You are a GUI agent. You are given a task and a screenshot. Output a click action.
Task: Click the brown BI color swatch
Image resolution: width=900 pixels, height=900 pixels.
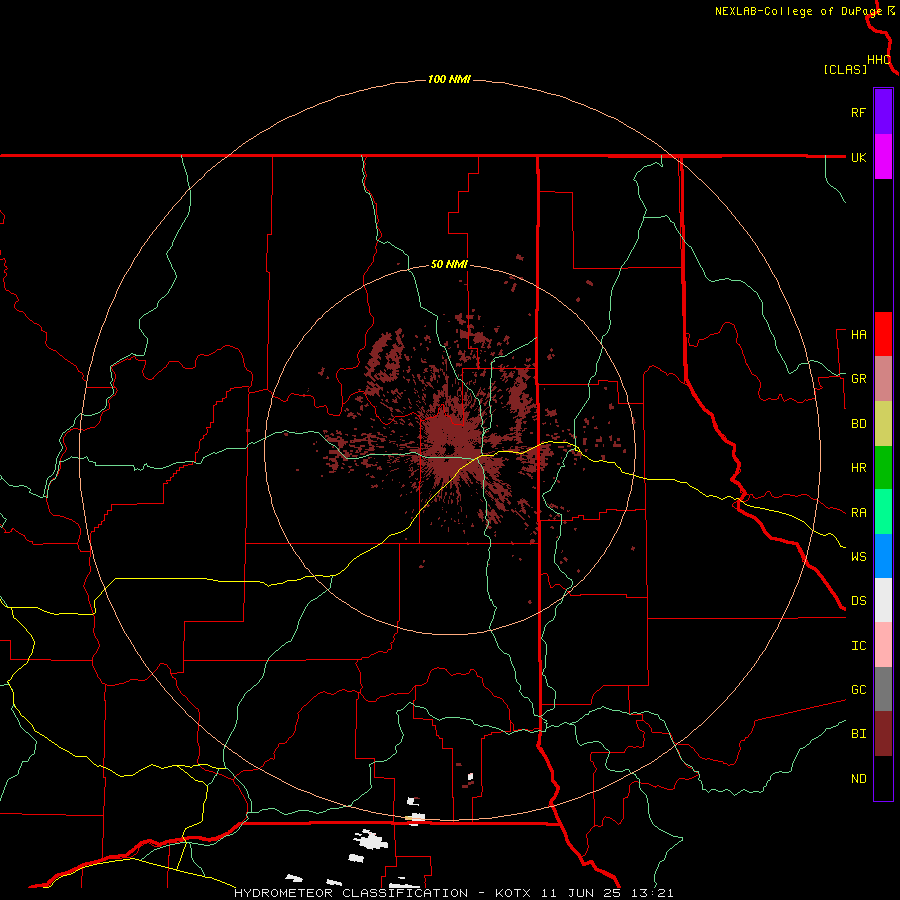click(883, 734)
